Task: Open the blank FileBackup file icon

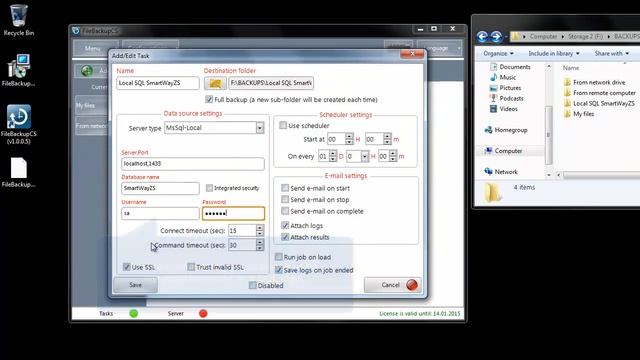Action: coord(18,172)
